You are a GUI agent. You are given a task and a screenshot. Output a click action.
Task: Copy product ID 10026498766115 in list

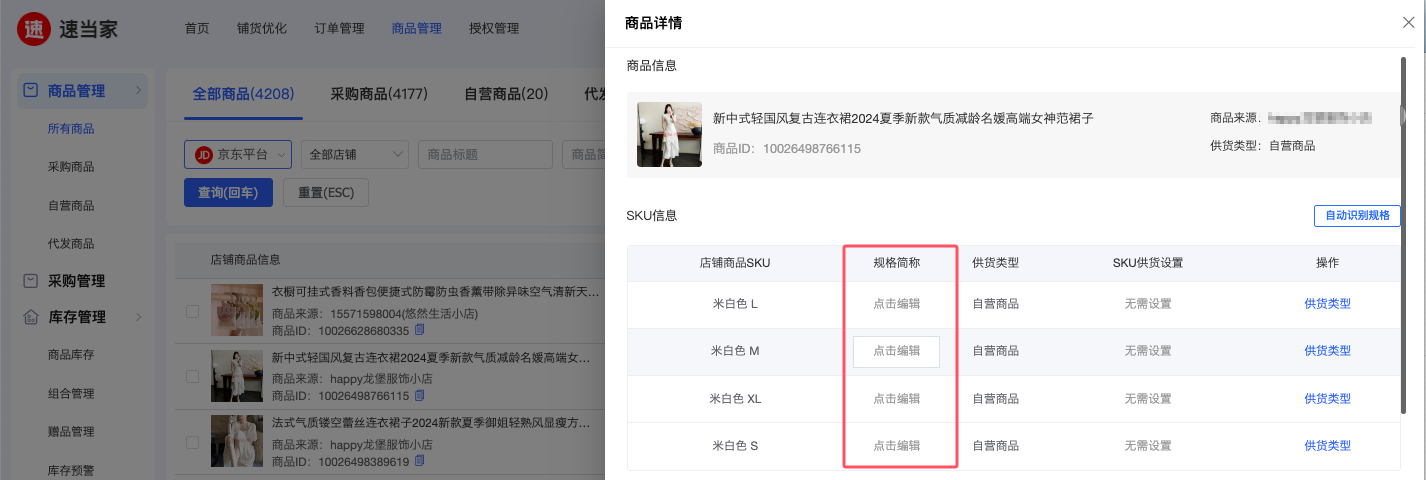pos(420,396)
